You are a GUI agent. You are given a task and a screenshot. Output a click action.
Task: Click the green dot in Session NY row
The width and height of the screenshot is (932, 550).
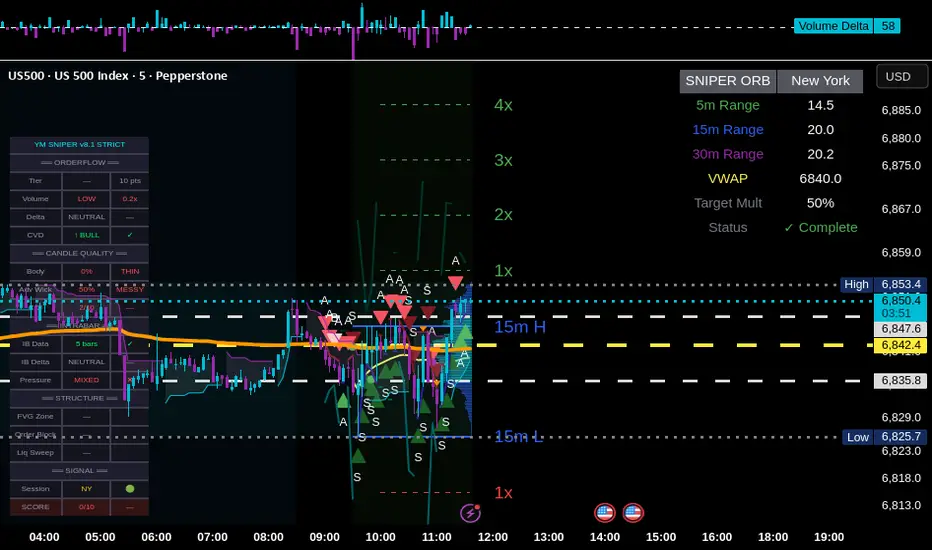click(130, 489)
